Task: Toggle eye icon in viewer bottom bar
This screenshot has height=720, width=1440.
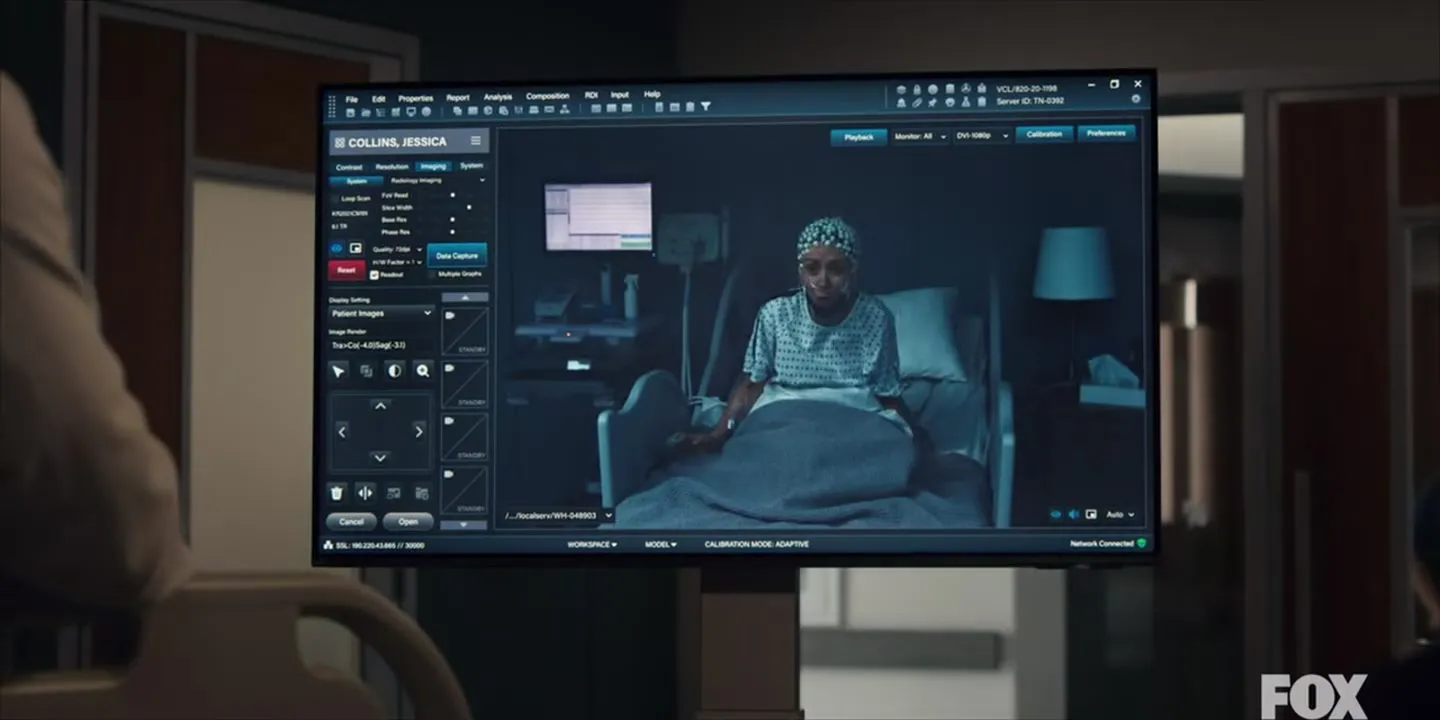Action: (1056, 515)
